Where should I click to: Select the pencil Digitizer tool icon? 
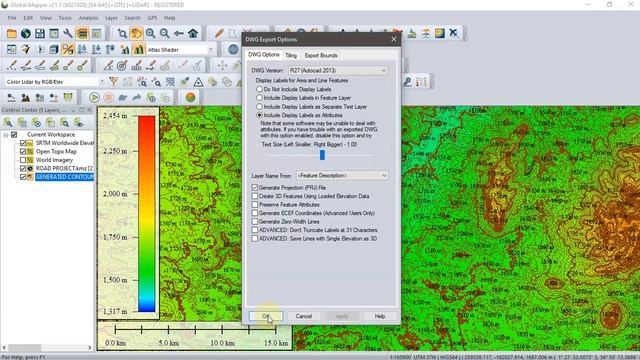tap(219, 33)
